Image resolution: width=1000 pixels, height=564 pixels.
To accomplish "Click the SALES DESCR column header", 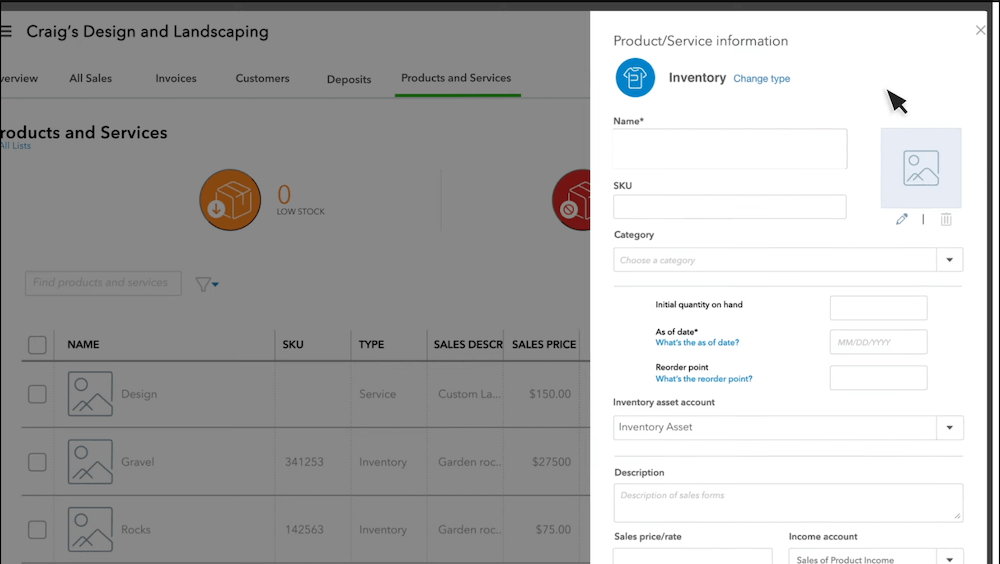I will click(468, 345).
